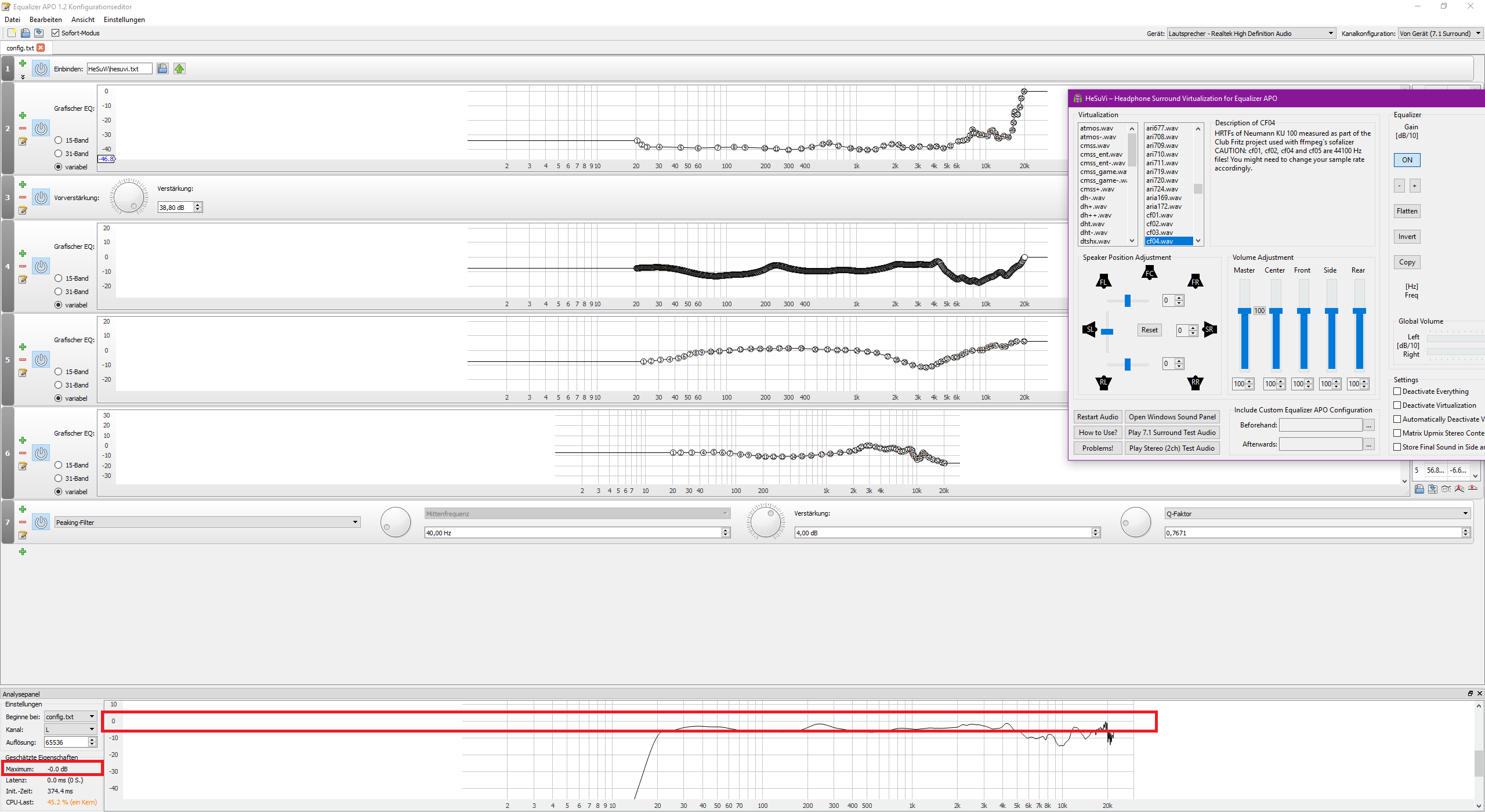Select 15-Band option in filter row 2
1485x812 pixels.
[x=59, y=140]
